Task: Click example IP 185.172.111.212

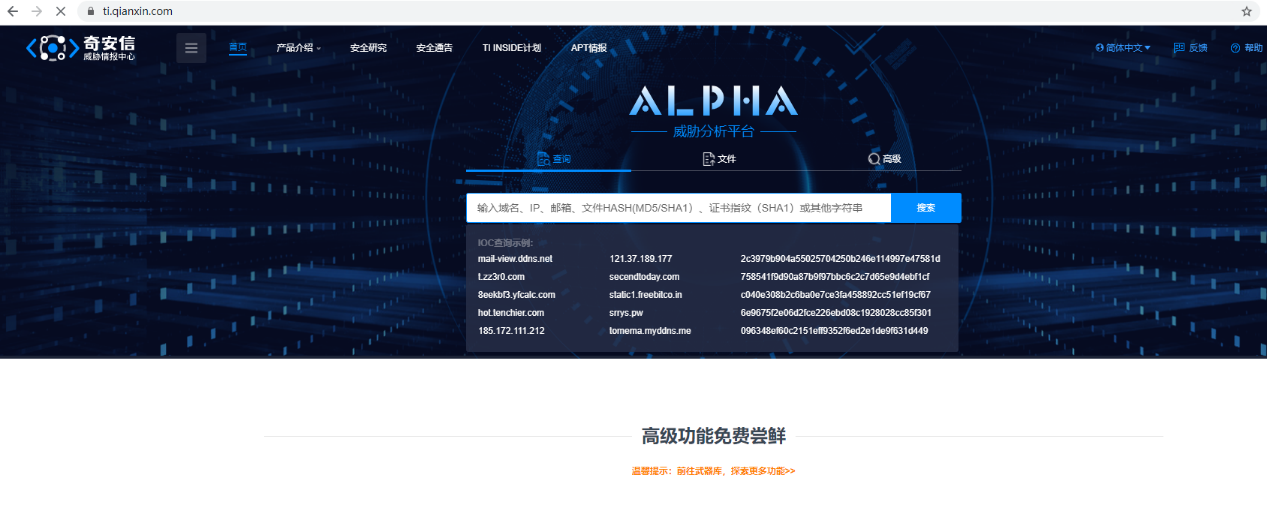Action: click(x=511, y=331)
